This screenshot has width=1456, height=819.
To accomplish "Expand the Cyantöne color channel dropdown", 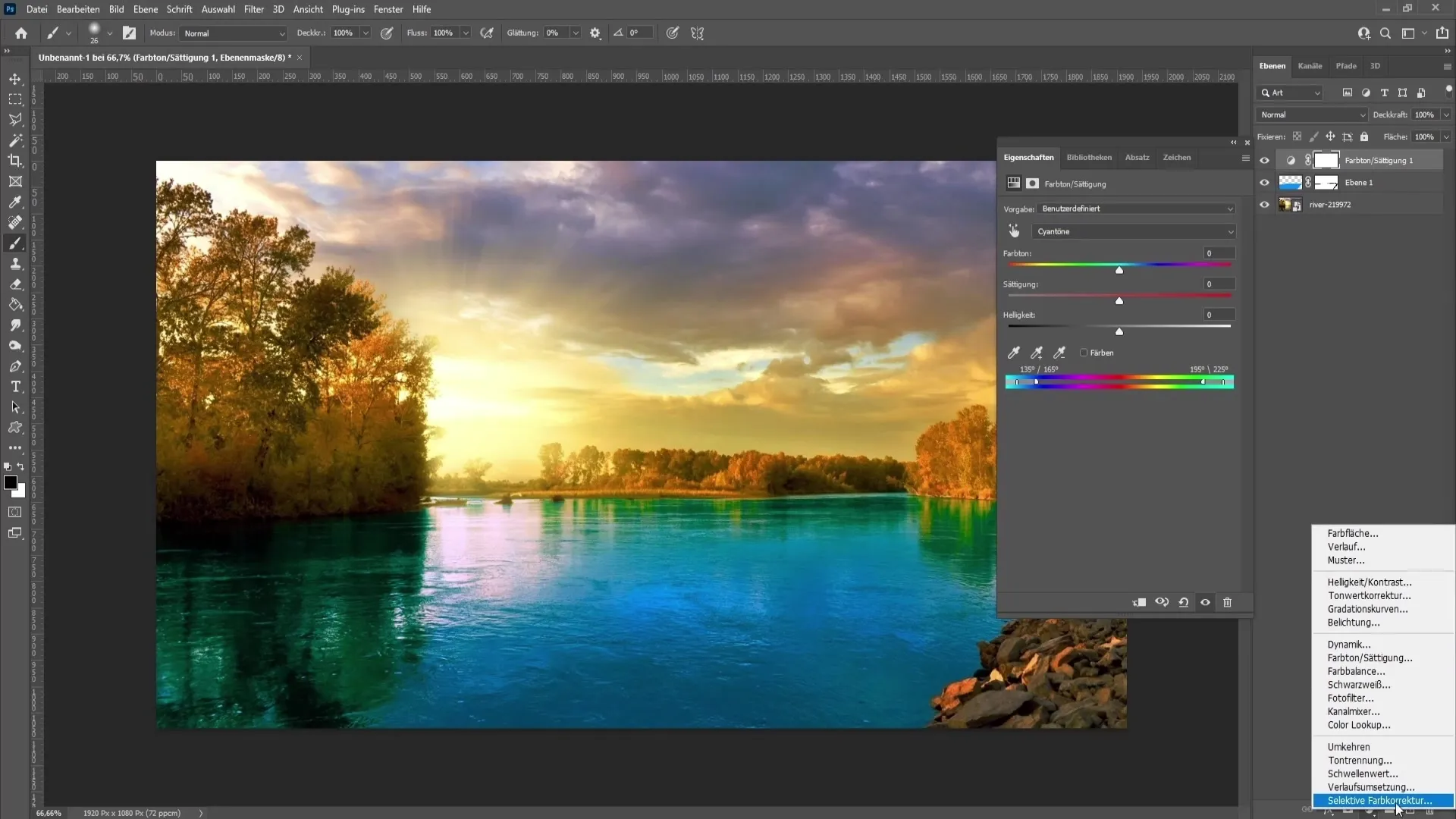I will coord(1228,231).
